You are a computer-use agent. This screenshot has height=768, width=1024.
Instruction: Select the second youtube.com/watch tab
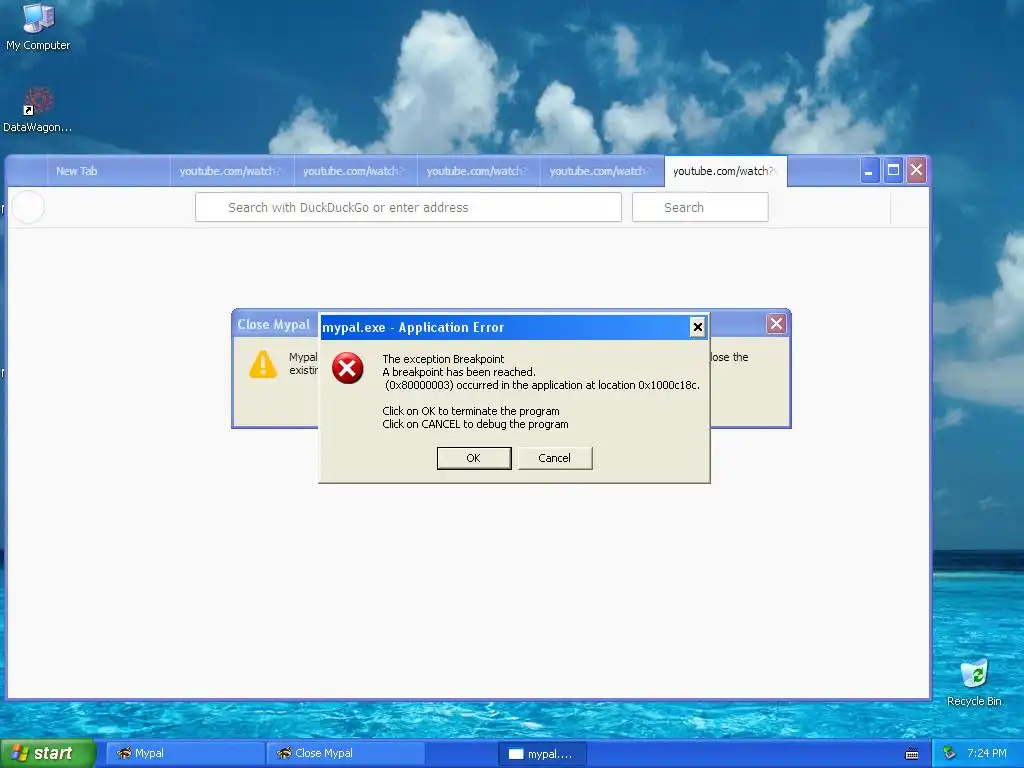[x=355, y=171]
